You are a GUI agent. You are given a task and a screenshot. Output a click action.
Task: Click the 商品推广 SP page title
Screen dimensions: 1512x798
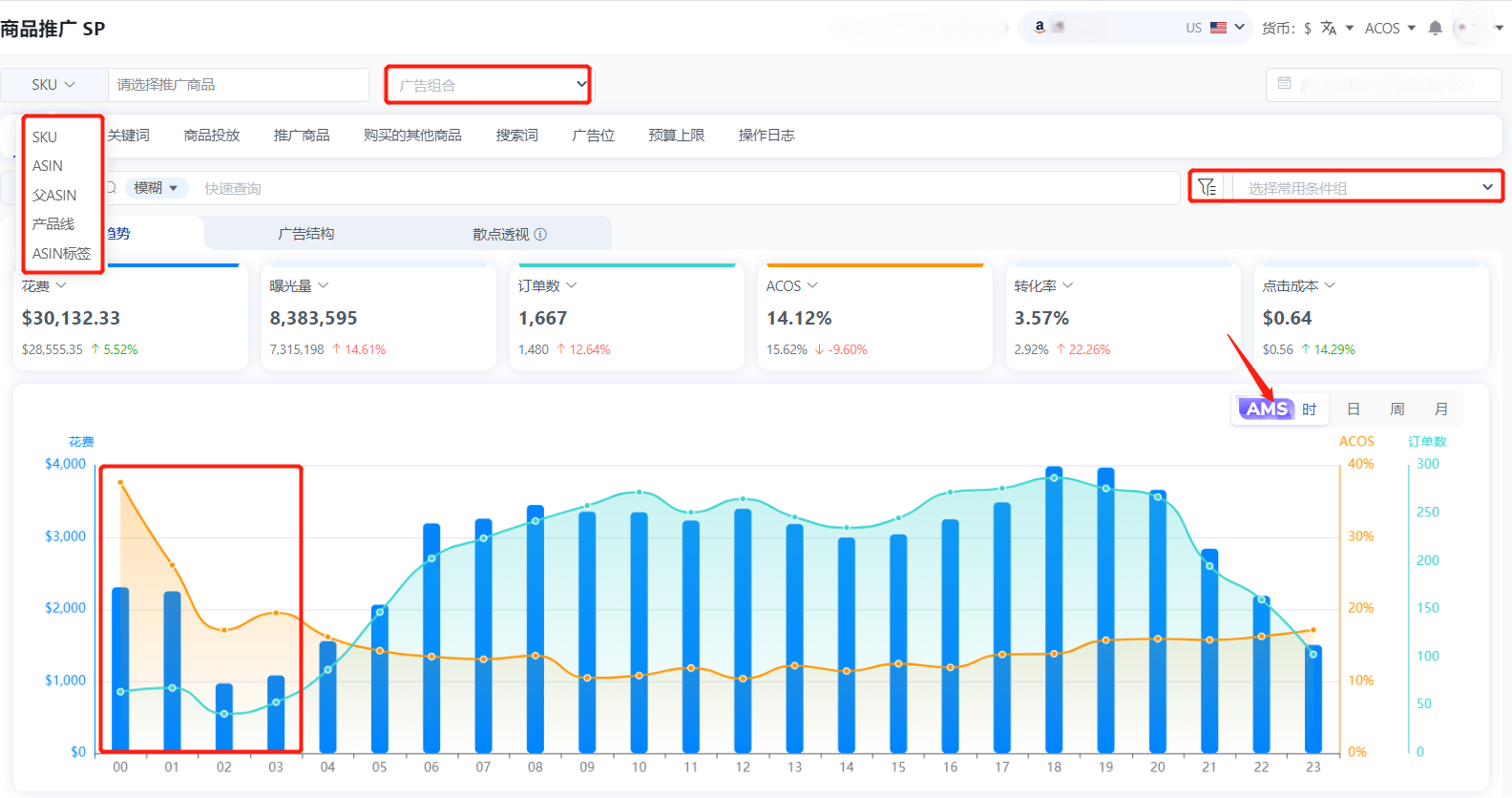pyautogui.click(x=52, y=29)
